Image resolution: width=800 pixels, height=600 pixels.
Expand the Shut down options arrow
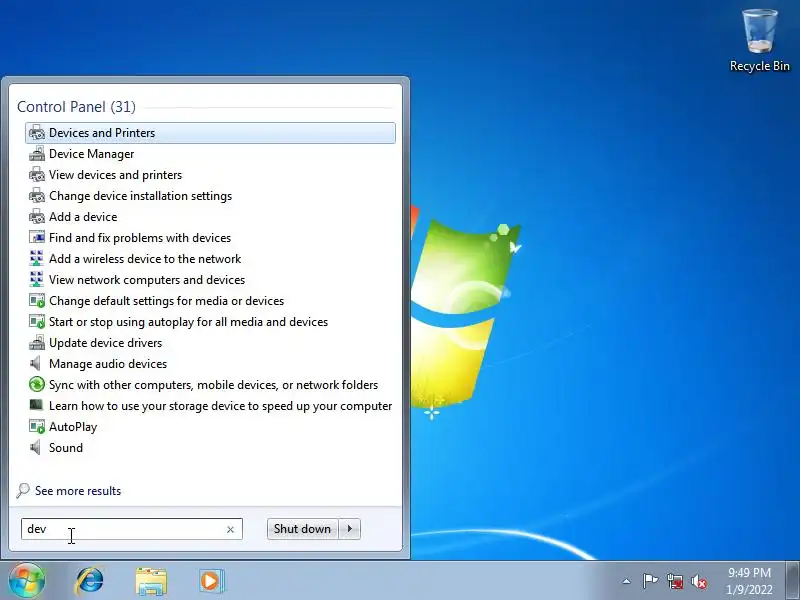tap(349, 529)
